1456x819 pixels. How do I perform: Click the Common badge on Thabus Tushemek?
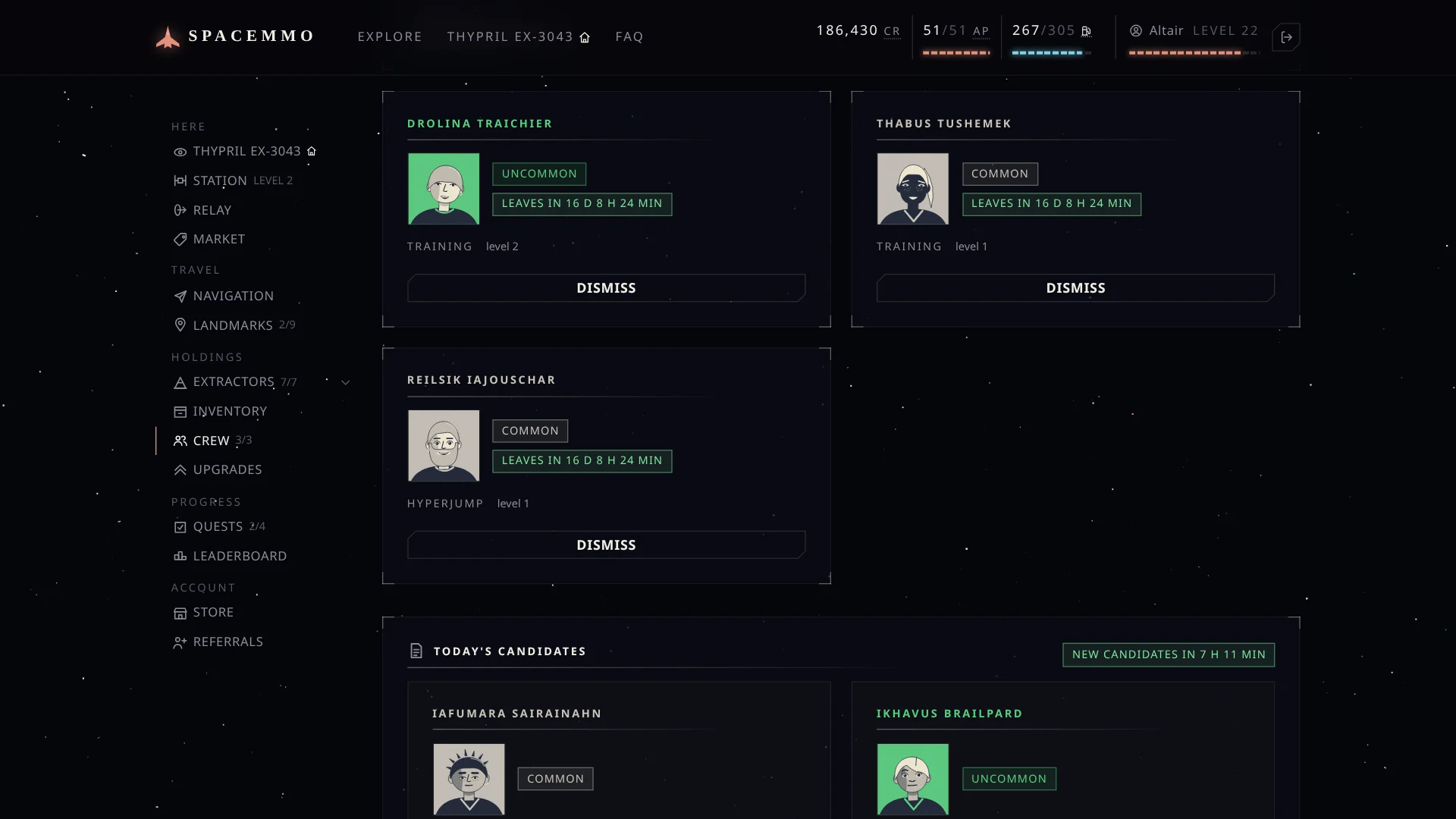[1000, 174]
